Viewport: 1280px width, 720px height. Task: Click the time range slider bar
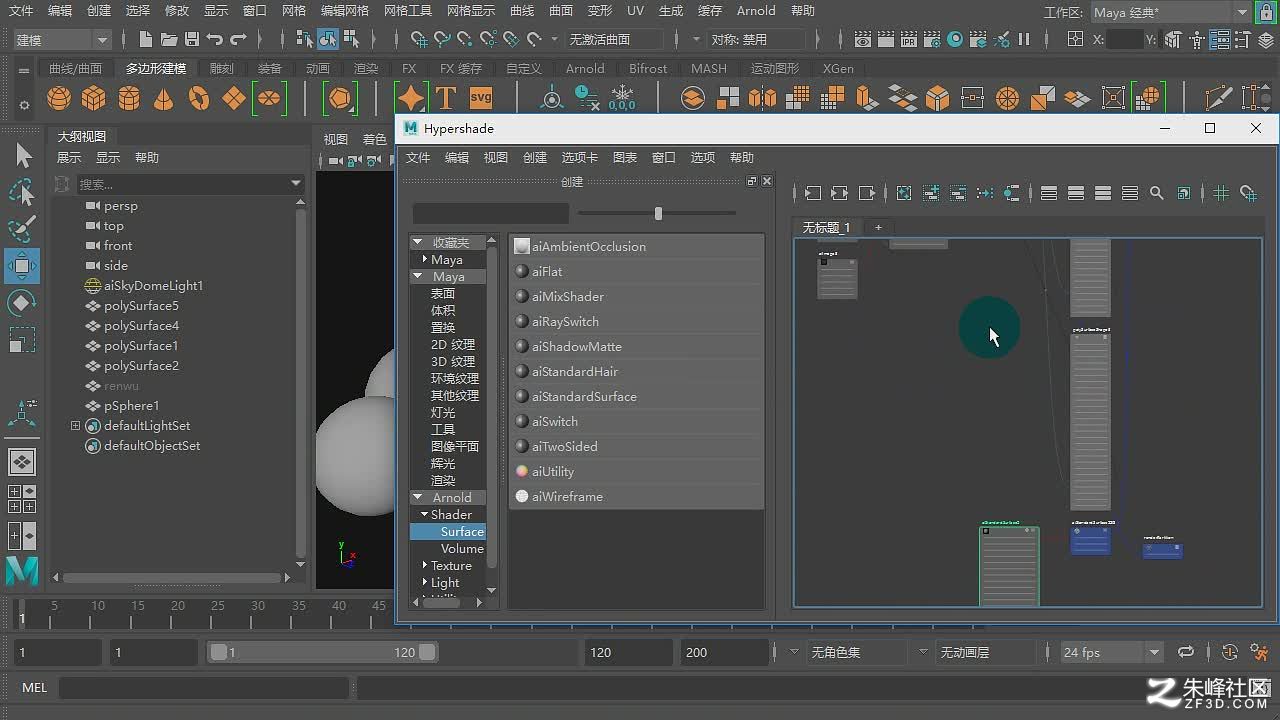click(323, 652)
